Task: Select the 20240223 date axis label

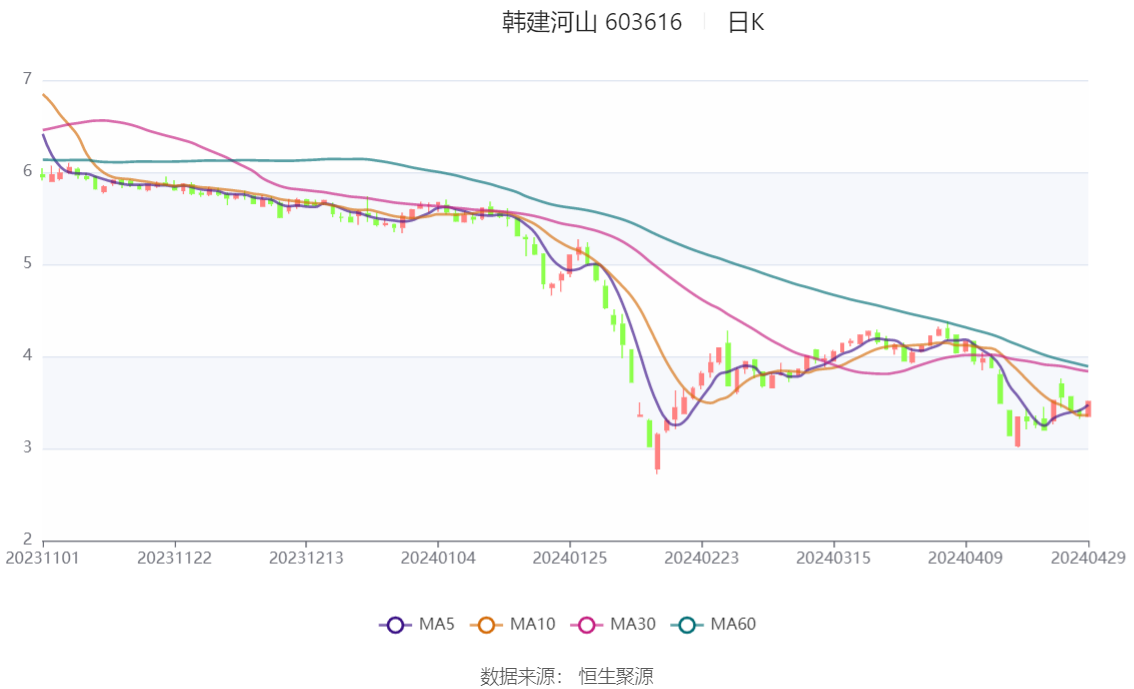Action: 702,558
